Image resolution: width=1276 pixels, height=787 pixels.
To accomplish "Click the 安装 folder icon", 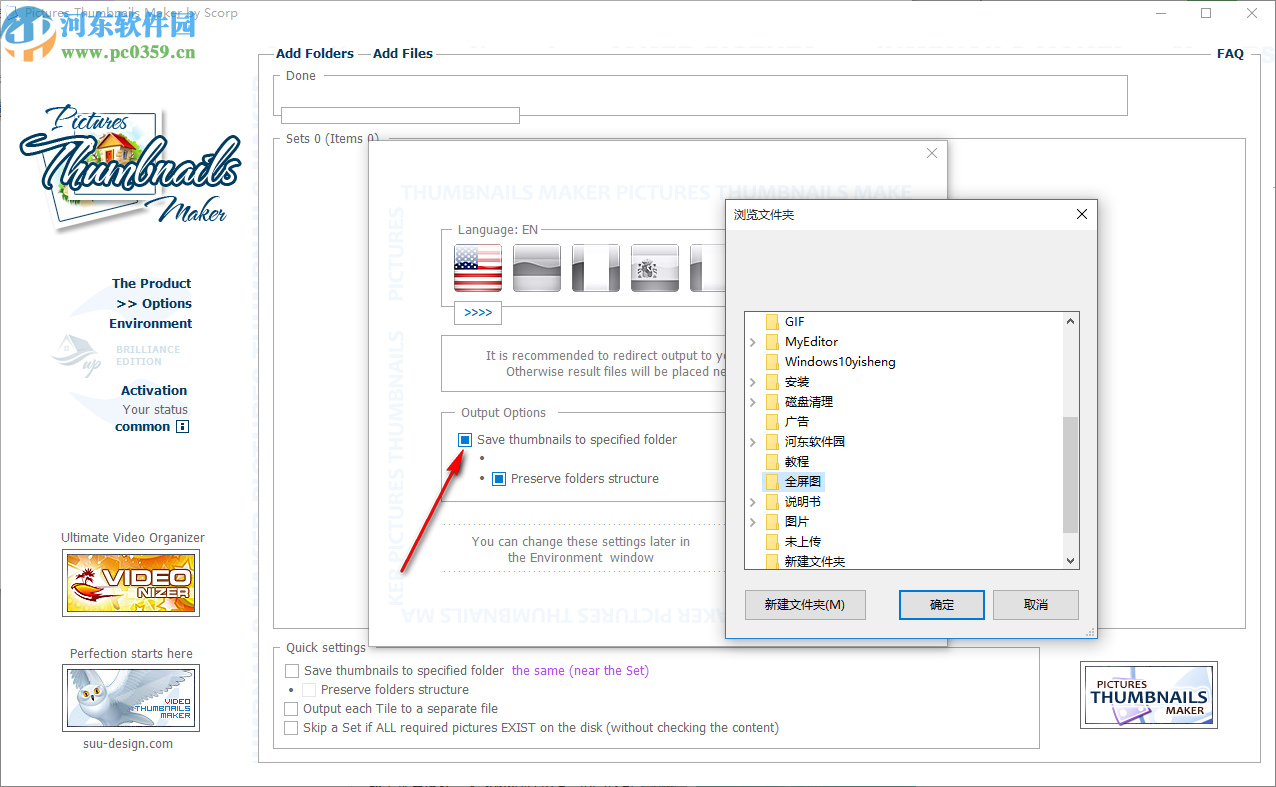I will tap(772, 382).
